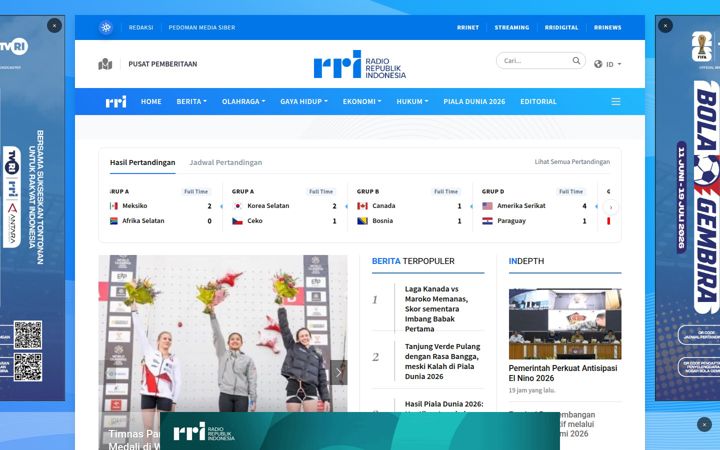Open the ID language dropdown
The width and height of the screenshot is (720, 450).
[613, 64]
